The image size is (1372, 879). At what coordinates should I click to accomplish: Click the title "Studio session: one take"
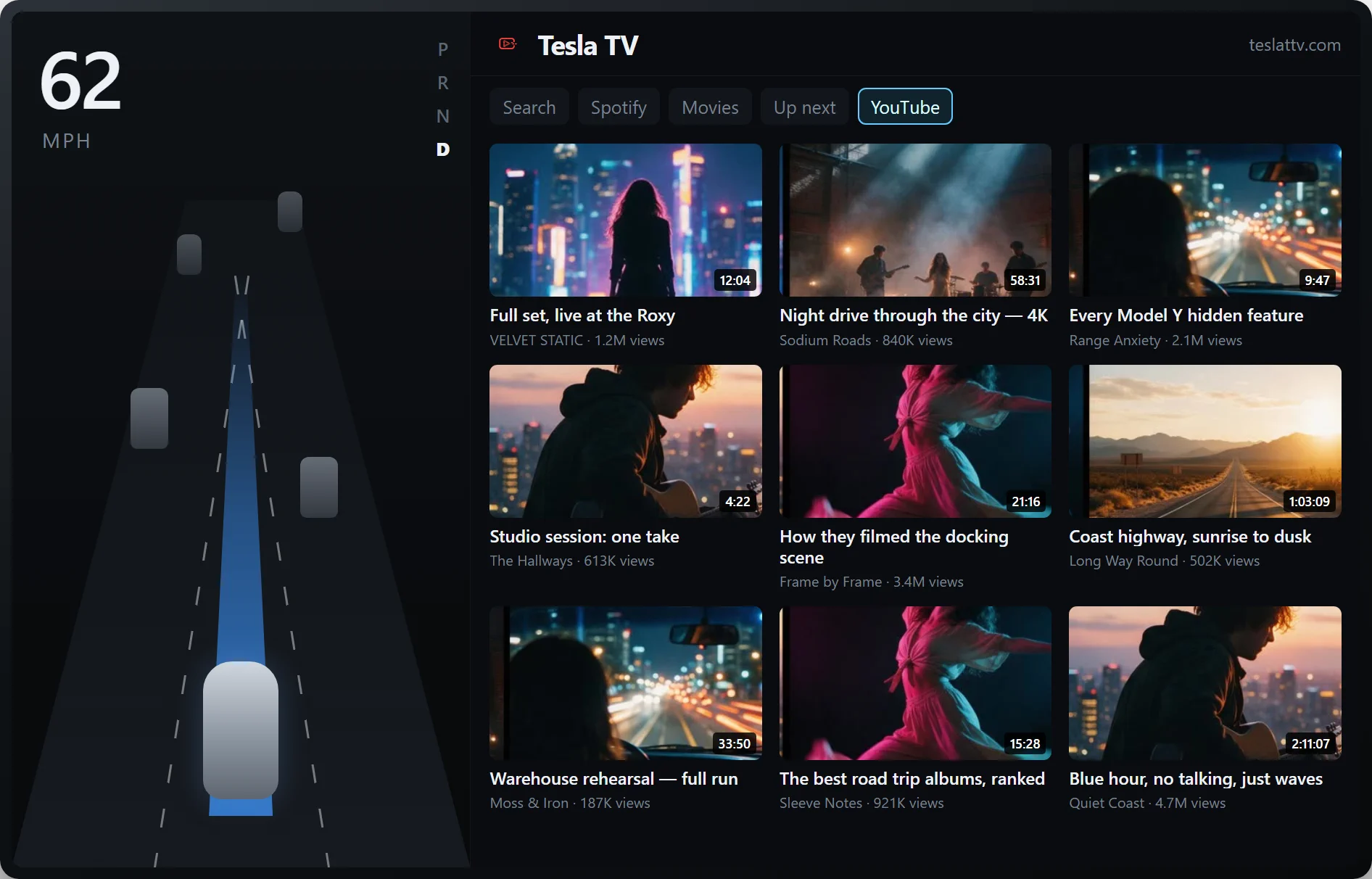click(584, 537)
